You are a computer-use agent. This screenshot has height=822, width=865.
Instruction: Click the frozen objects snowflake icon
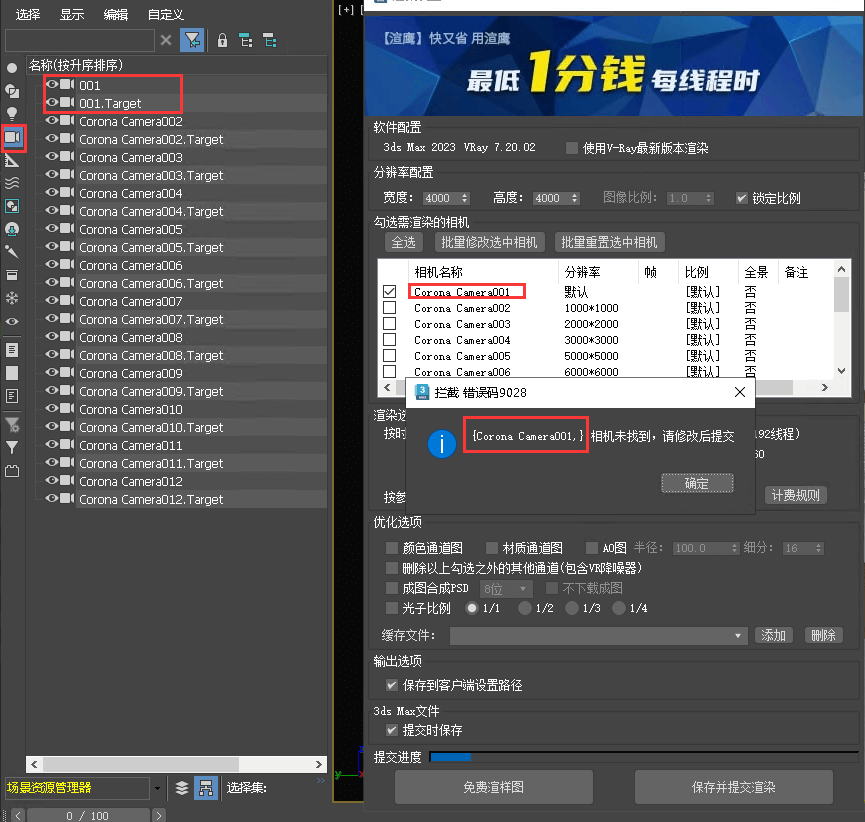point(12,298)
